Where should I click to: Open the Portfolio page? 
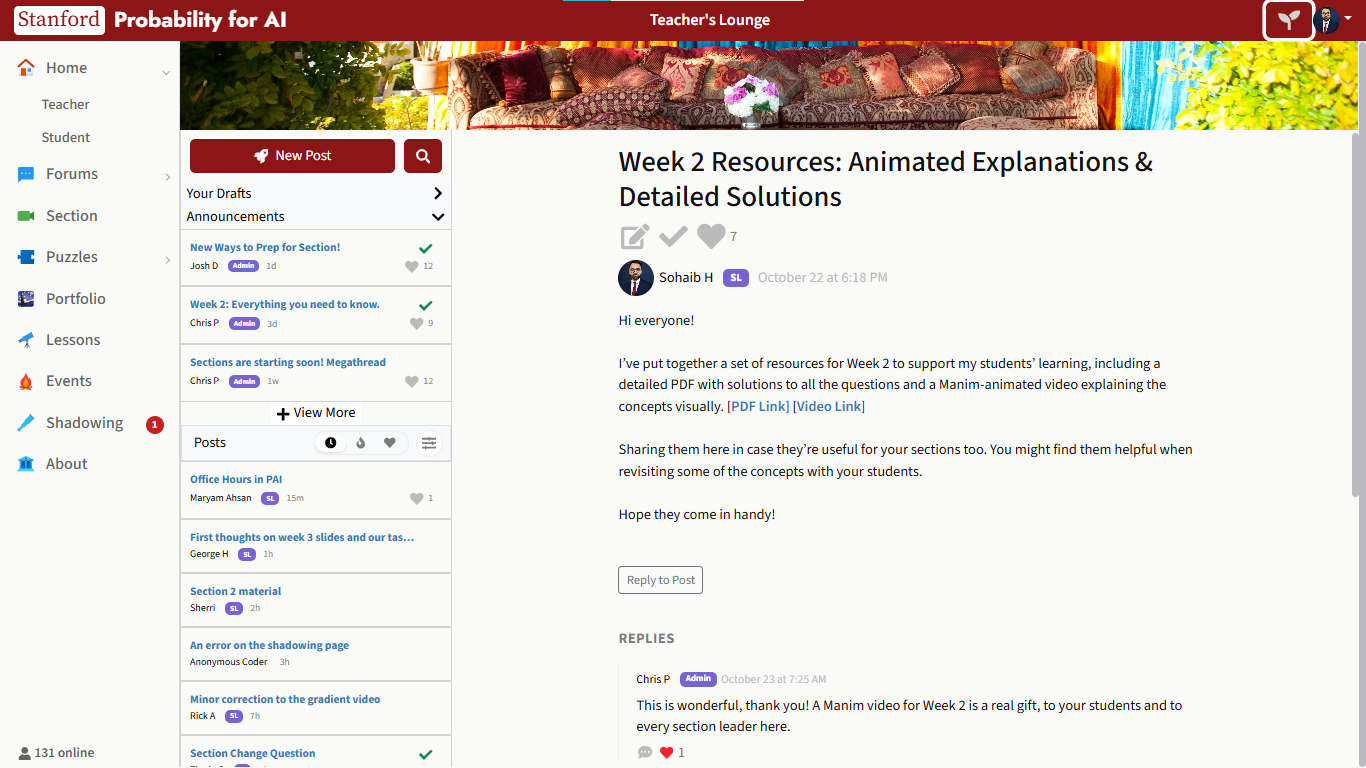(75, 299)
